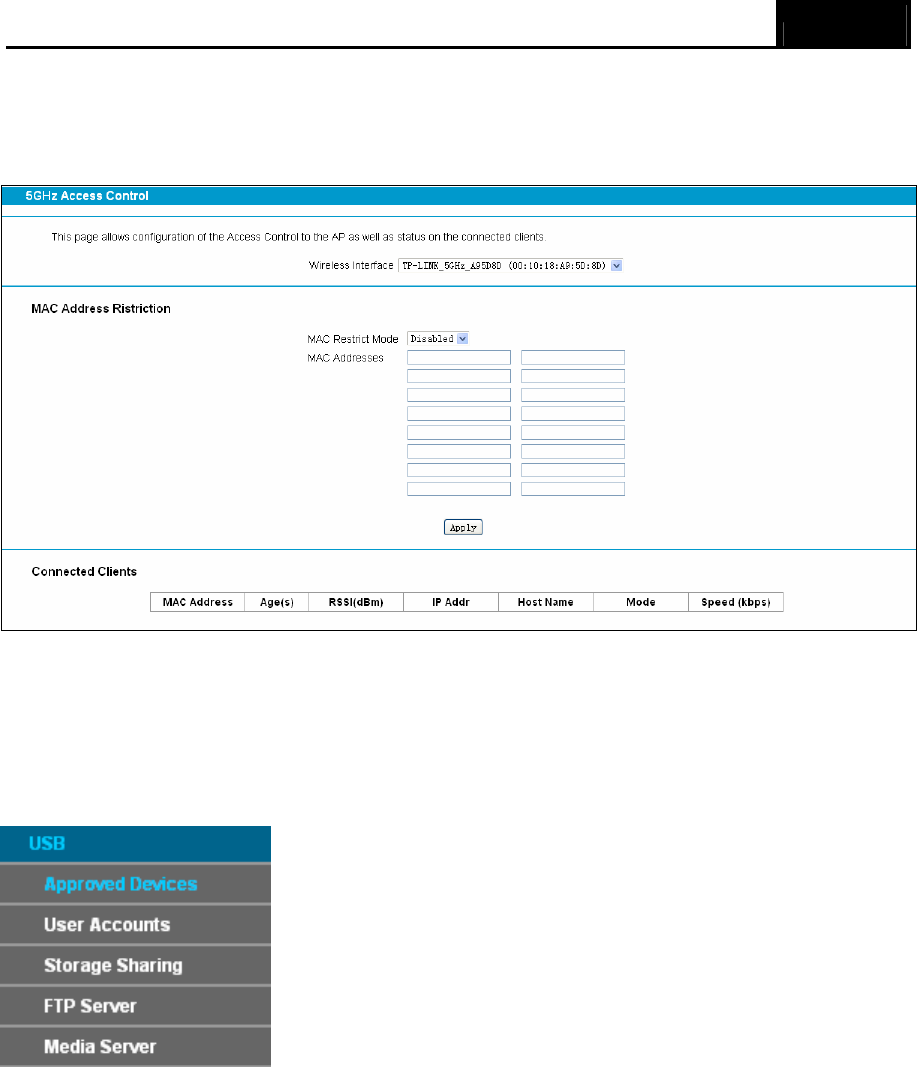
Task: Click the first left-column MAC address field
Action: [x=458, y=357]
